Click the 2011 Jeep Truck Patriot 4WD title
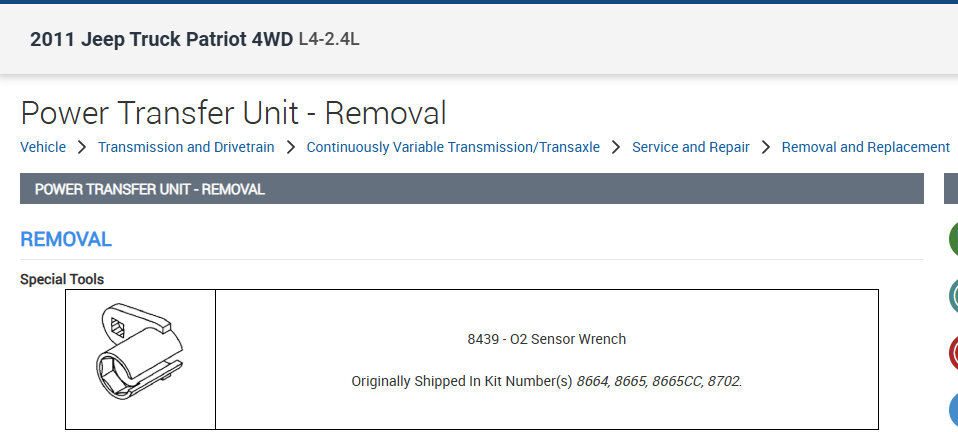 click(x=161, y=40)
